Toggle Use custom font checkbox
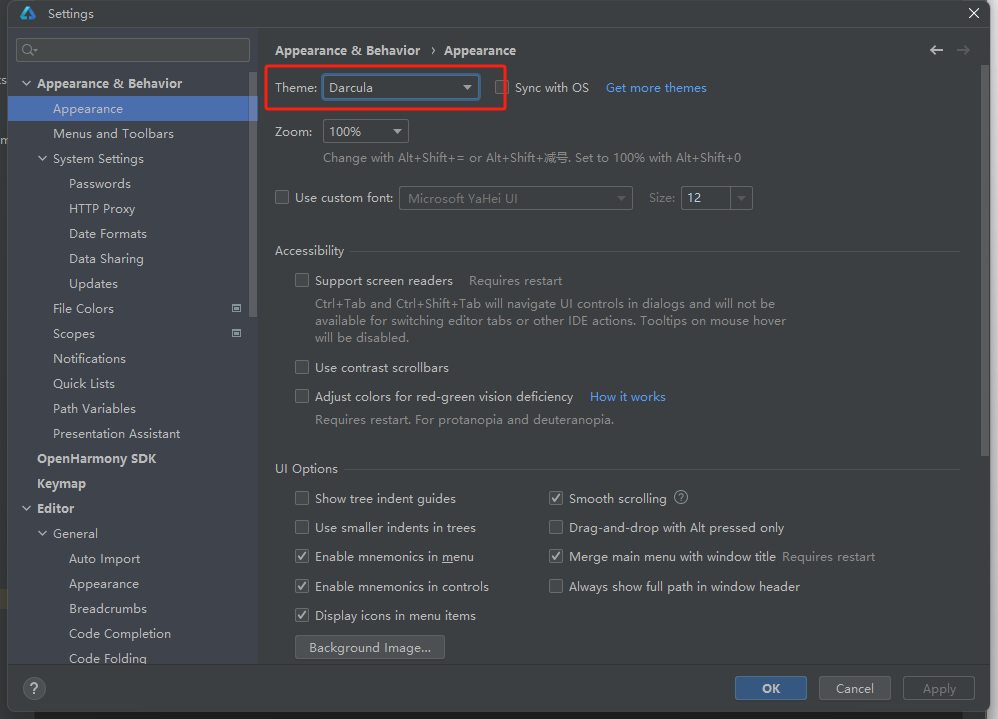This screenshot has width=998, height=719. tap(282, 197)
